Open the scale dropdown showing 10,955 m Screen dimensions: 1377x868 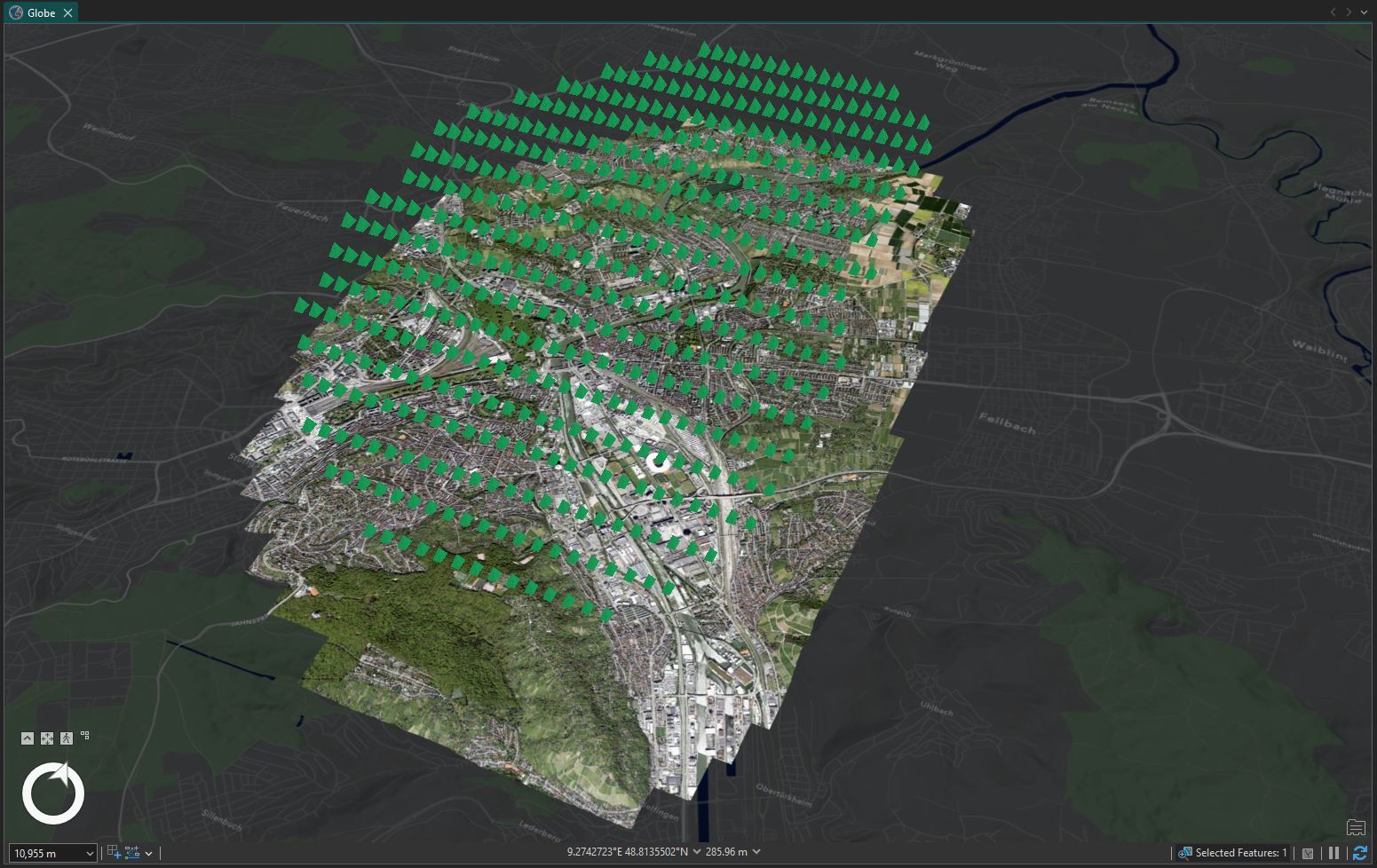pyautogui.click(x=89, y=853)
